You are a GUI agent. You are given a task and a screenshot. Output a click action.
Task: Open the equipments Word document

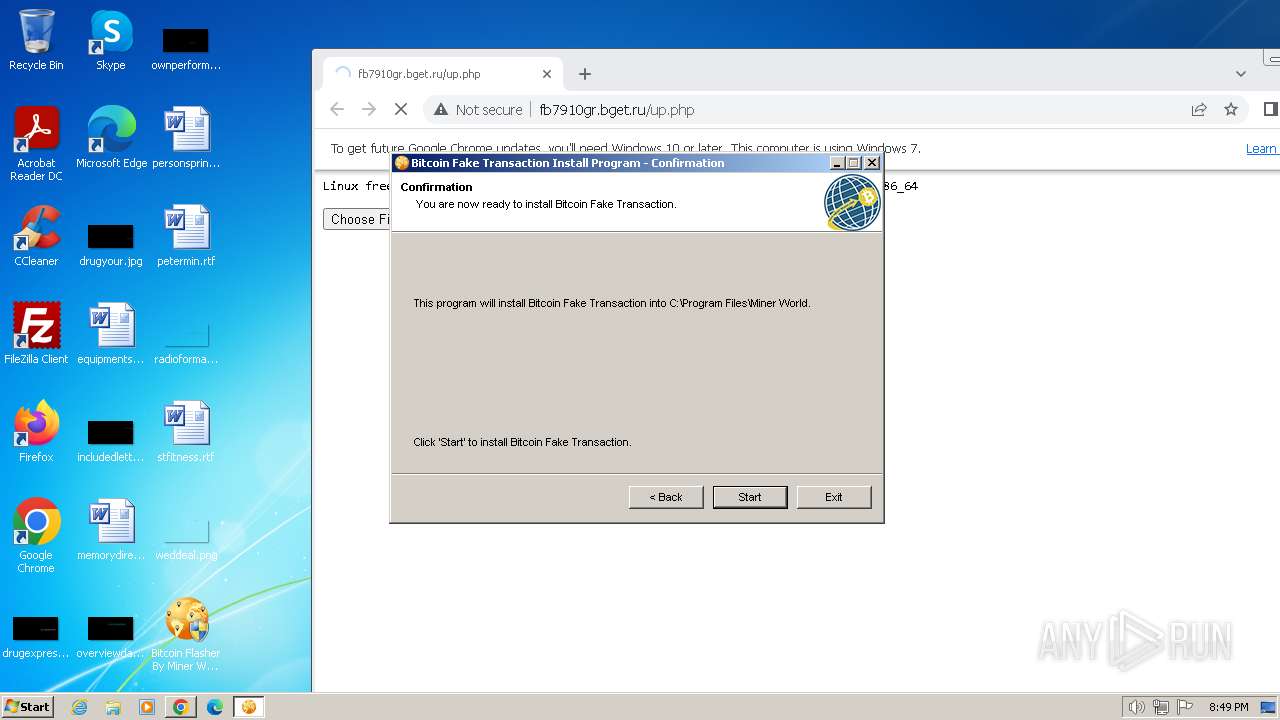tap(111, 334)
